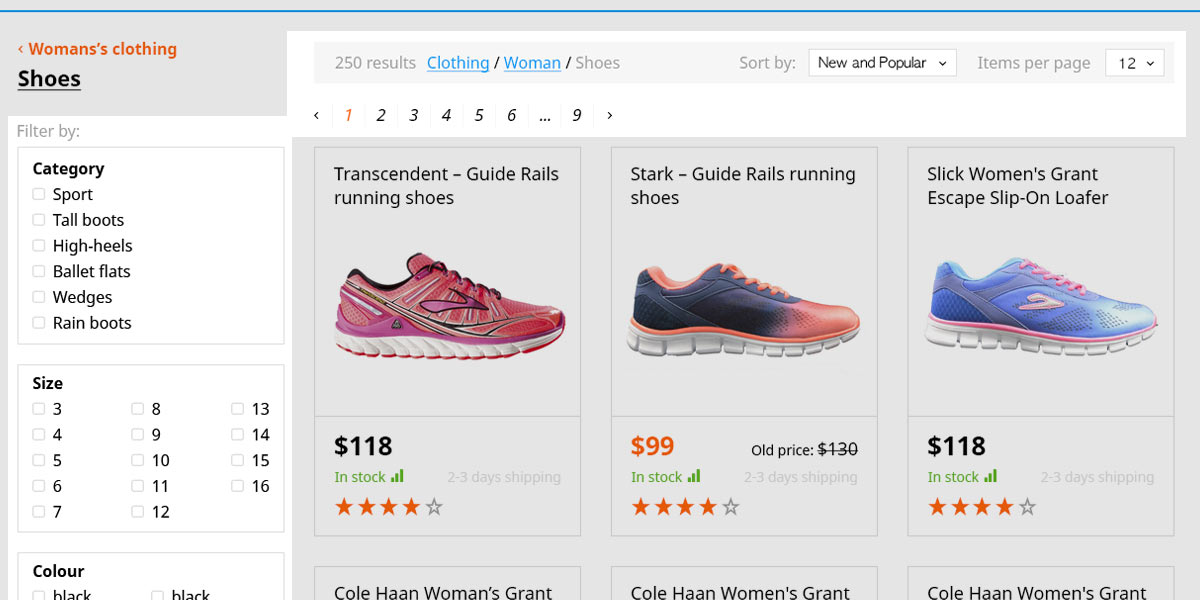Select current page 1
1200x600 pixels.
point(348,115)
